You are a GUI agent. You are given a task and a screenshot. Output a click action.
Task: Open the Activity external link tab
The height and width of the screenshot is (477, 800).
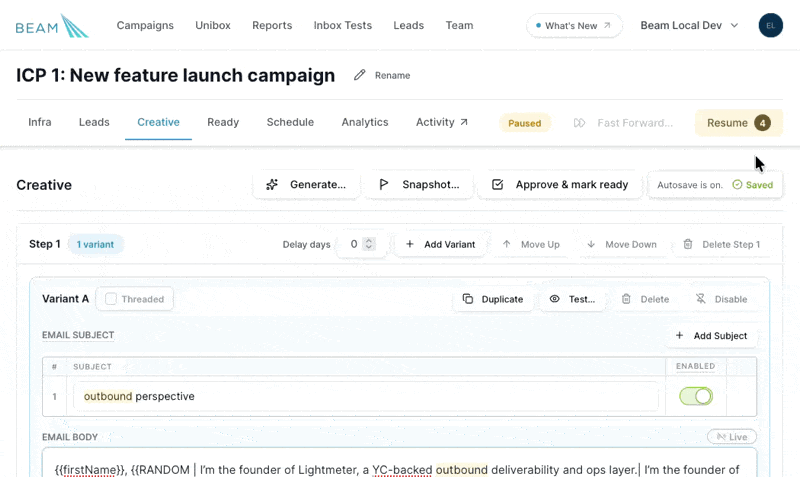442,122
